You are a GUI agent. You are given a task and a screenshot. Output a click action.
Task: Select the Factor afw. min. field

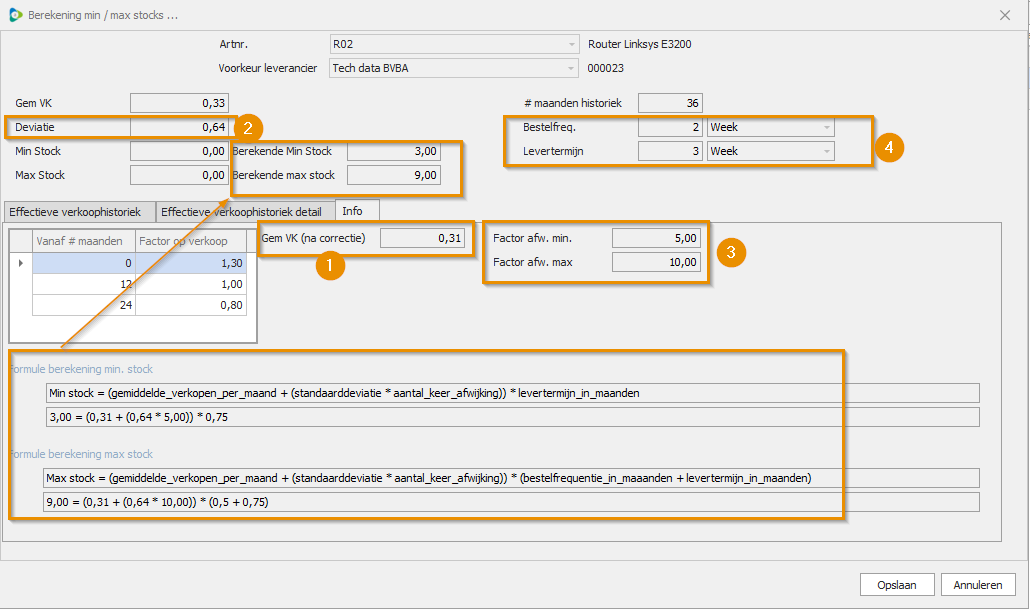tap(656, 239)
